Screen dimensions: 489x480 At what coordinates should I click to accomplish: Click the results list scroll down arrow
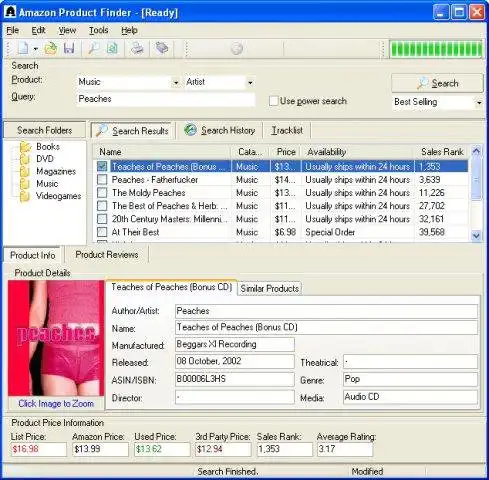click(x=476, y=236)
